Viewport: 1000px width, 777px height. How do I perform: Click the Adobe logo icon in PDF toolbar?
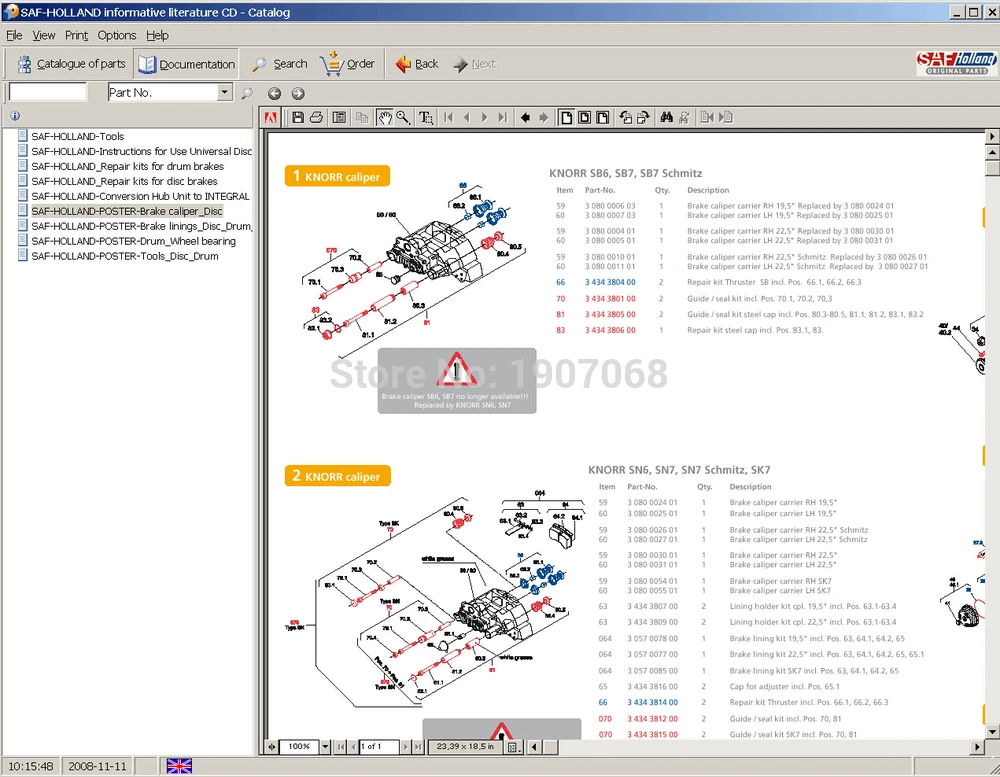coord(270,117)
